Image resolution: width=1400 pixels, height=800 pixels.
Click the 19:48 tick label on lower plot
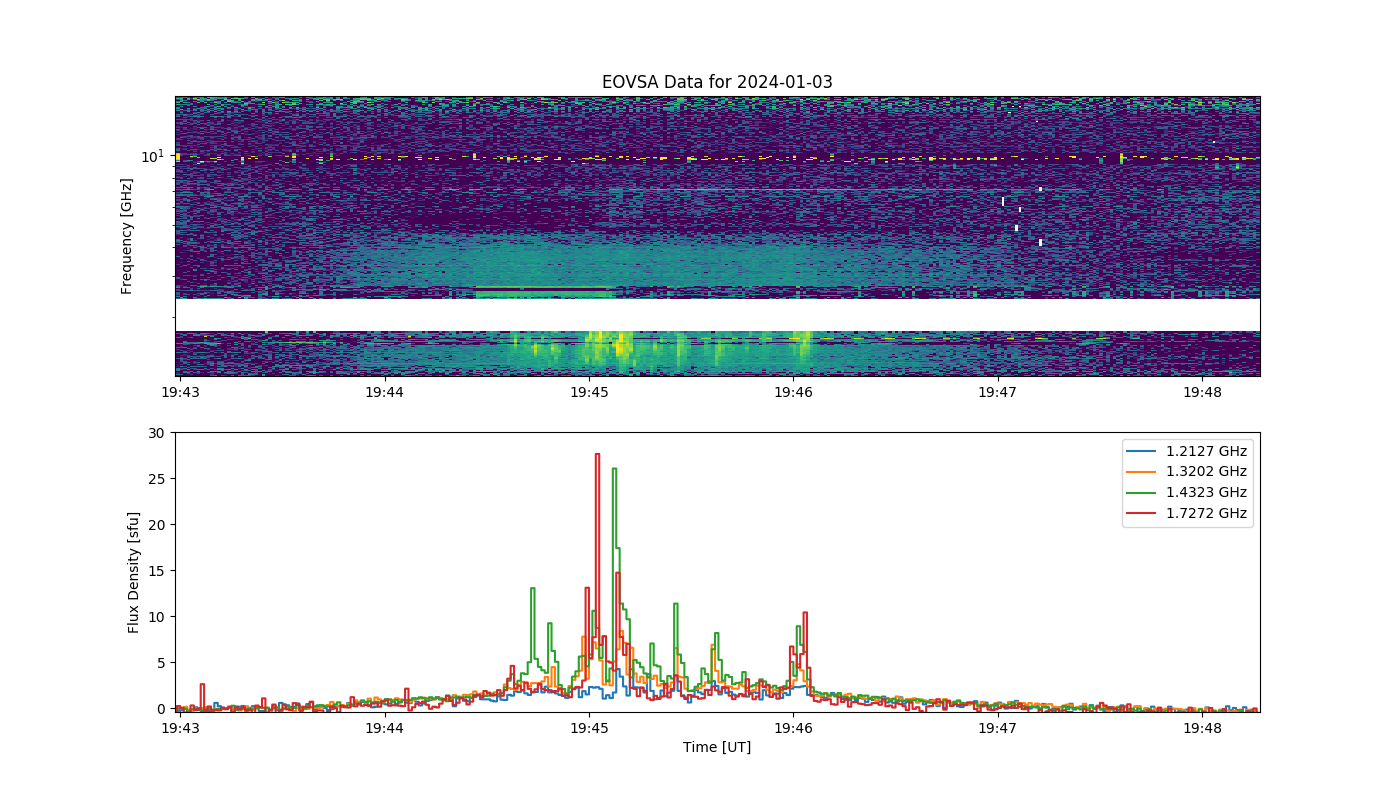[1202, 728]
